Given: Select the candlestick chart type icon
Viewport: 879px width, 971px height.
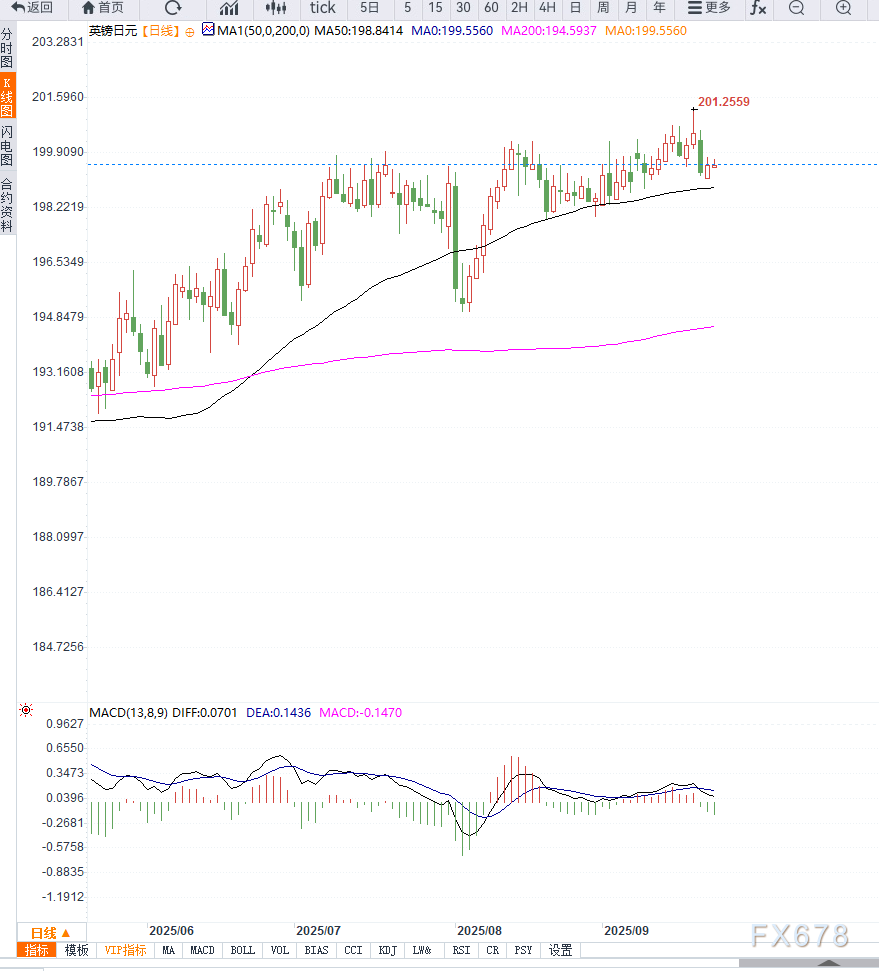Looking at the screenshot, I should pyautogui.click(x=276, y=8).
